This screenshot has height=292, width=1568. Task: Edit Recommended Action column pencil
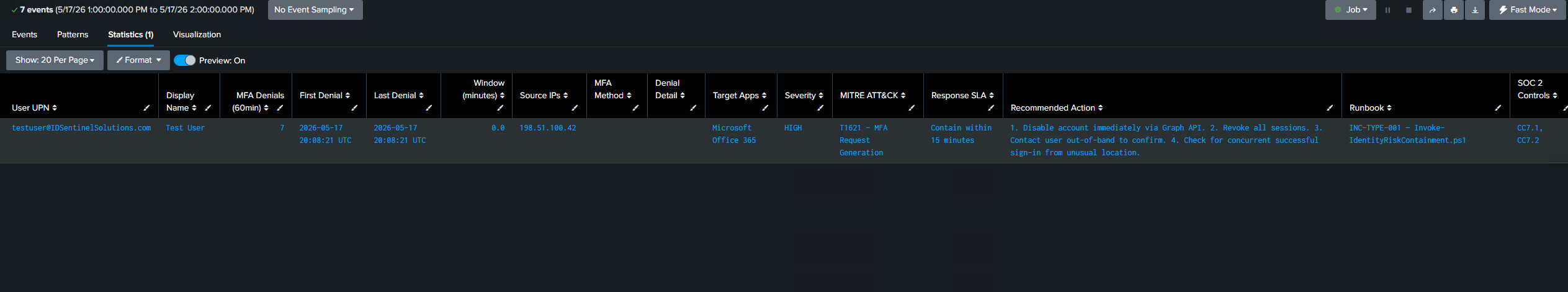(x=1330, y=108)
